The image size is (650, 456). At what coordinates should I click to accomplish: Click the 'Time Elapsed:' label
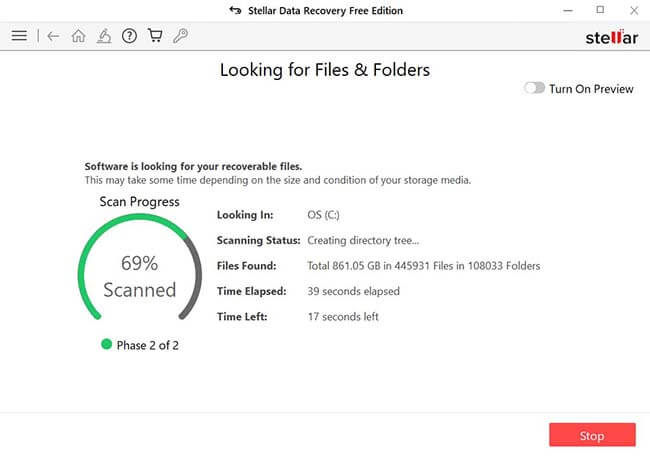pos(252,291)
